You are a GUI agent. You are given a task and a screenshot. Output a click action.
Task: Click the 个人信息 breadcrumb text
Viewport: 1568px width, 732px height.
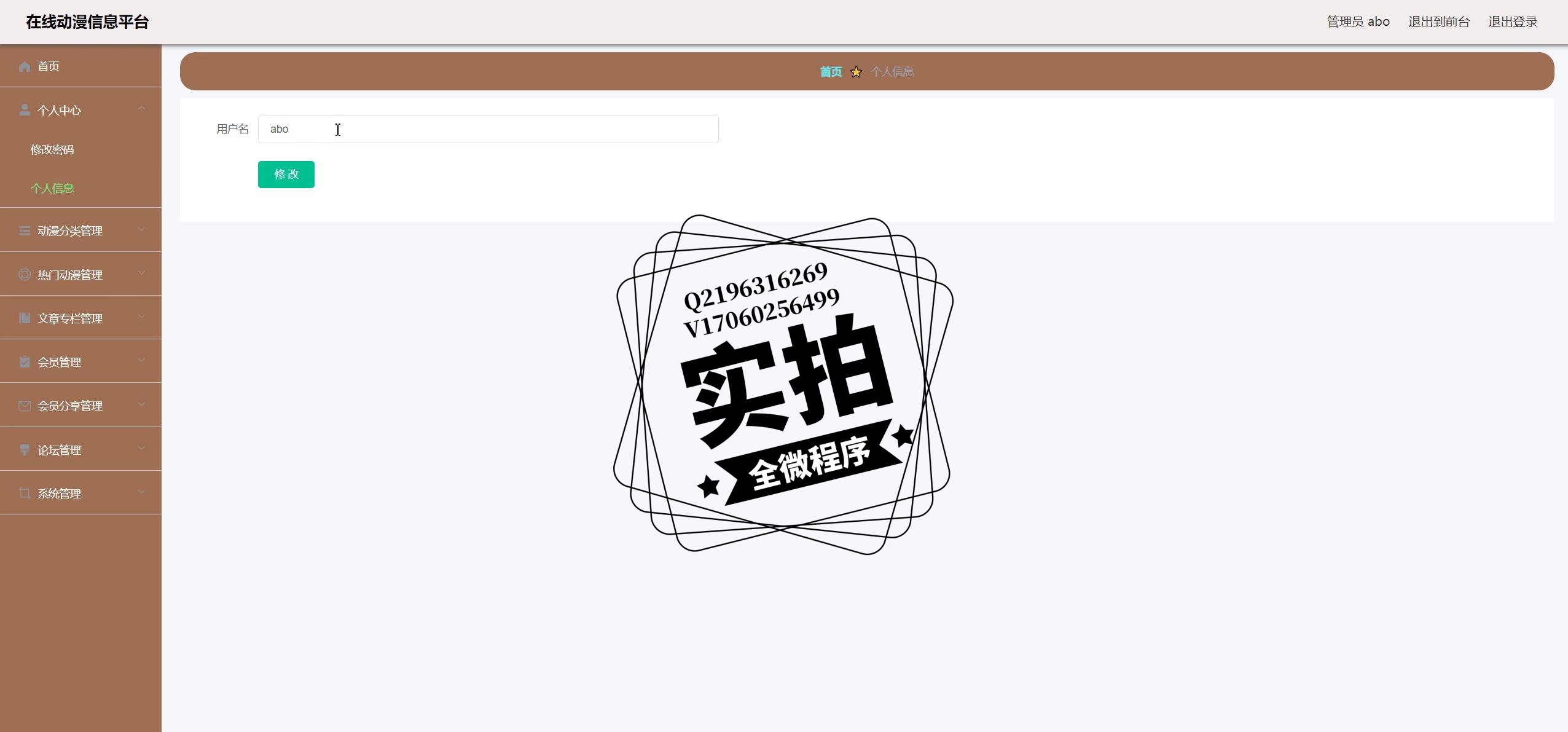892,72
